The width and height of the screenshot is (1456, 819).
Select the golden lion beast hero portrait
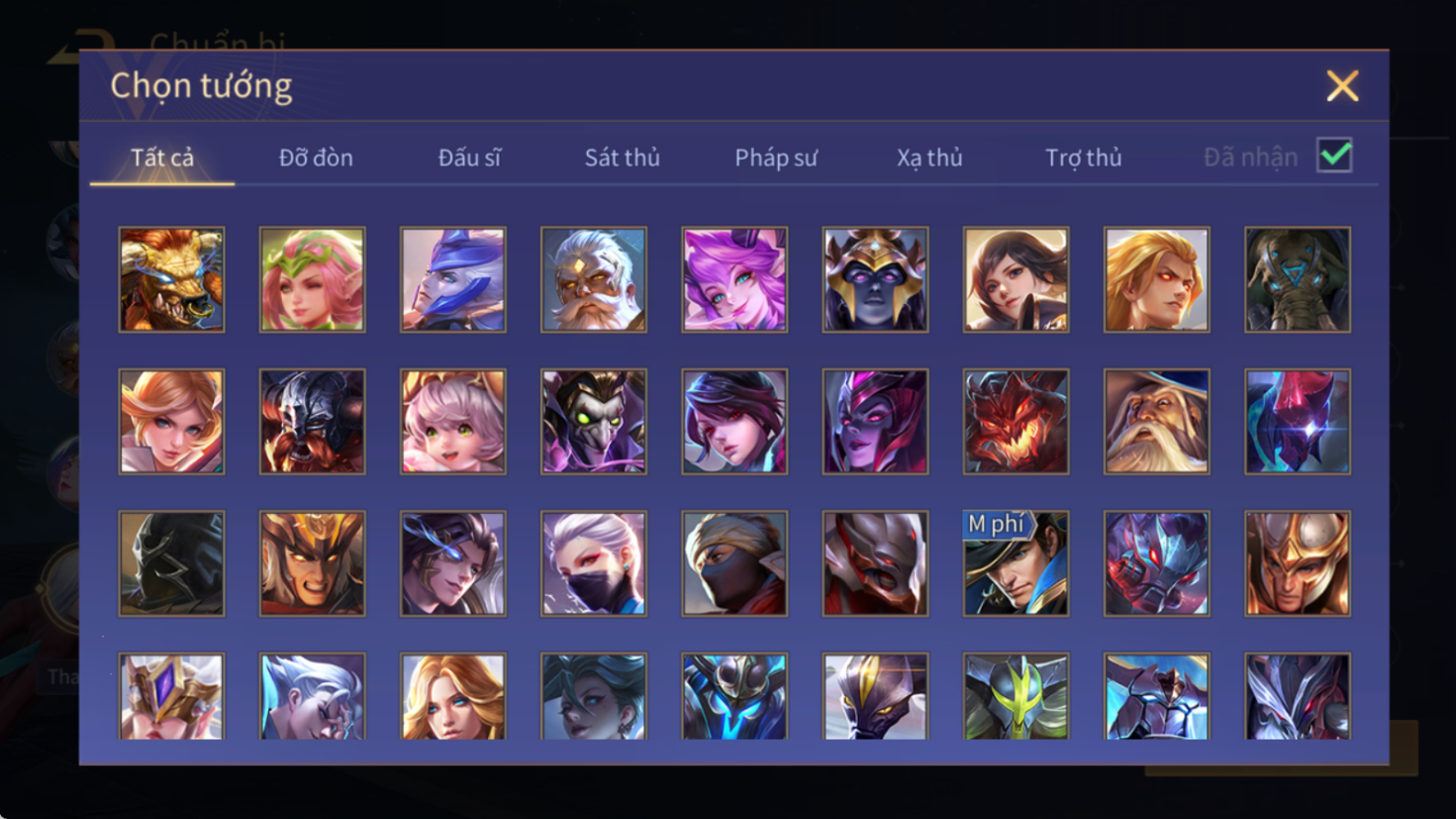tap(171, 279)
